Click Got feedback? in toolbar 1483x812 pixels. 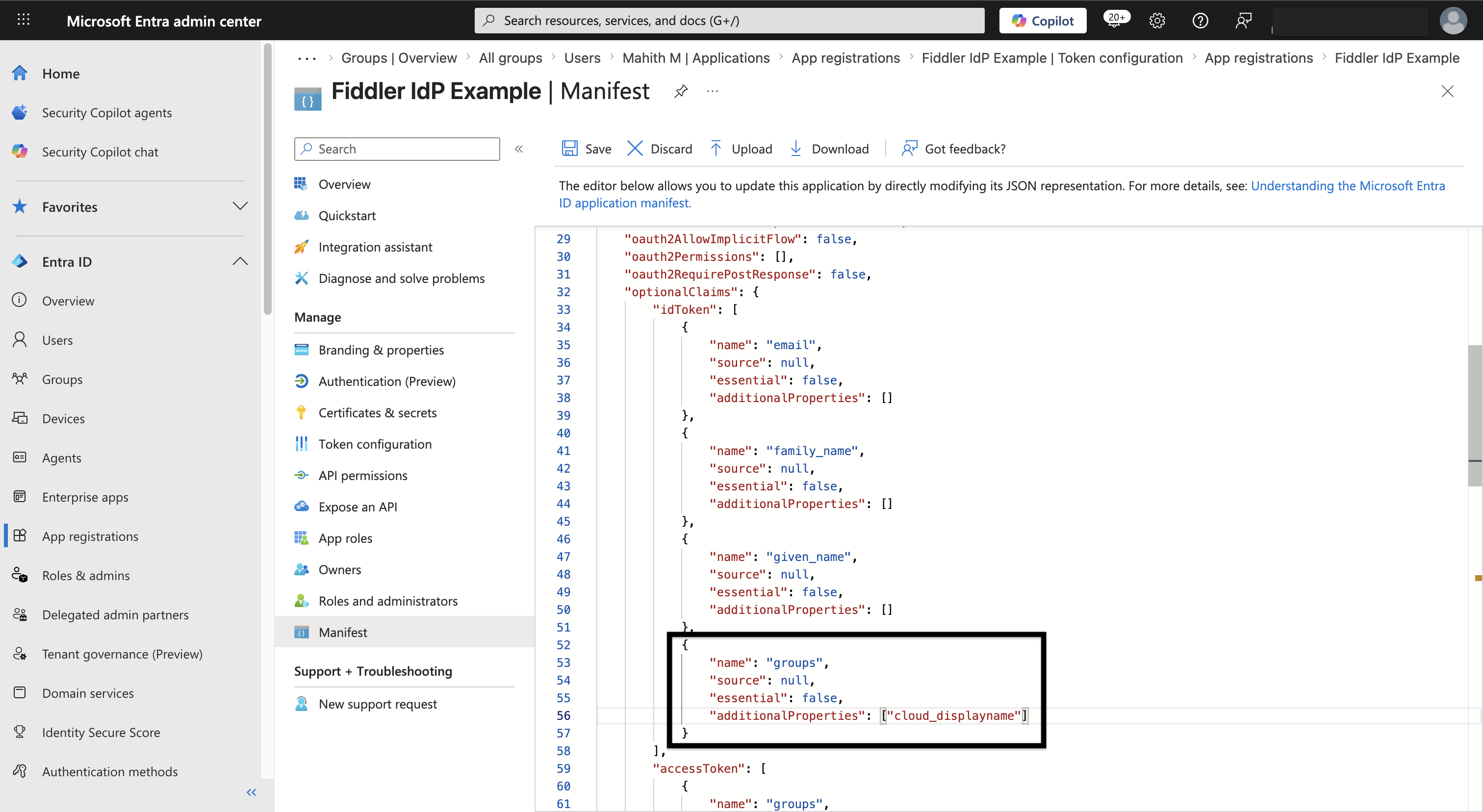[x=953, y=149]
